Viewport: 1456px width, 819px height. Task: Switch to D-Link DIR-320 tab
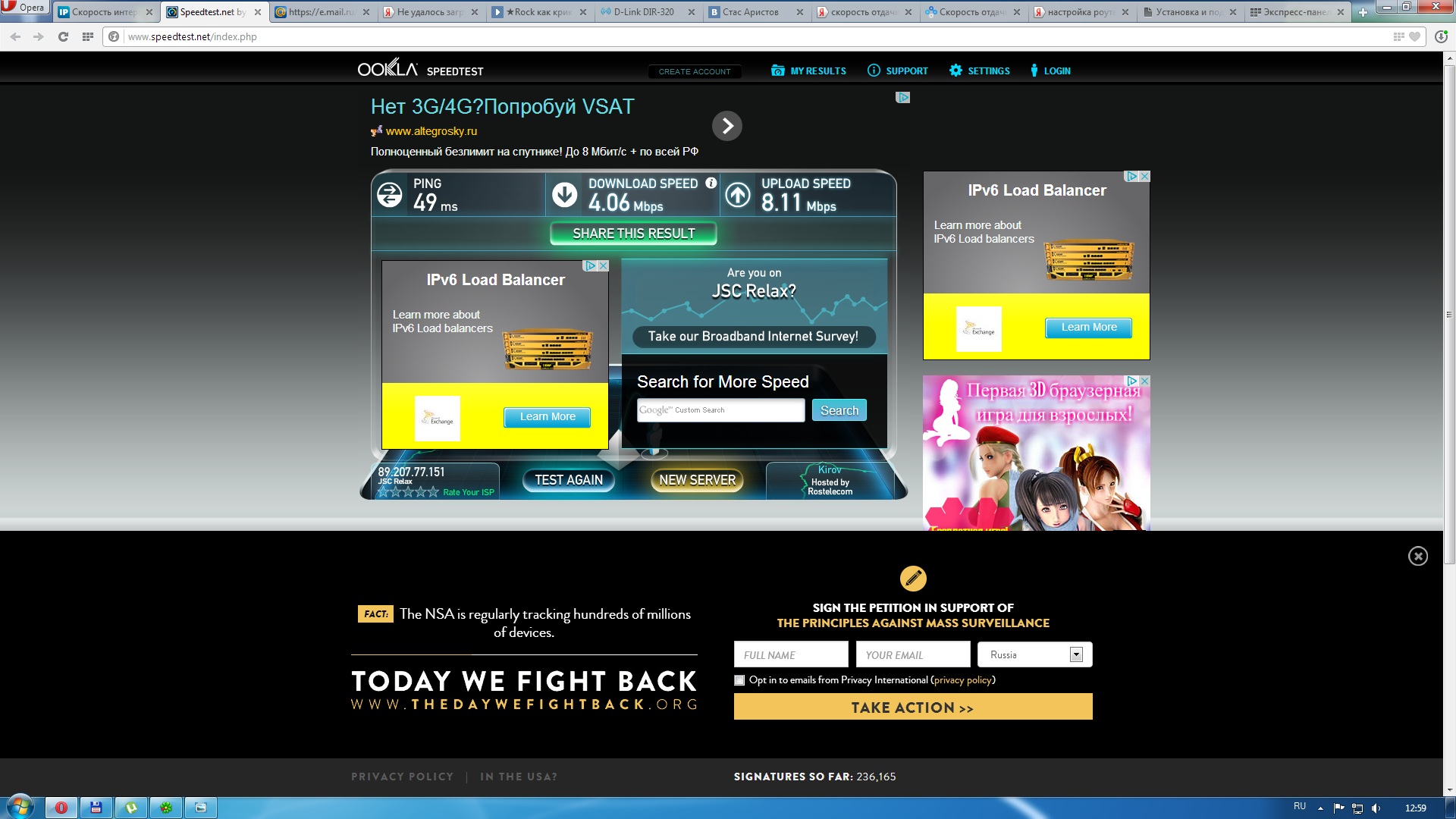[643, 12]
